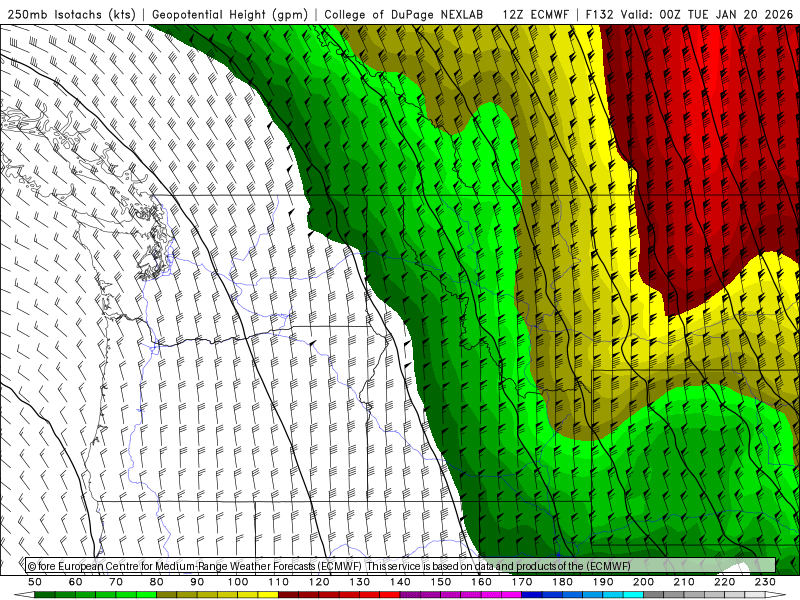800x600 pixels.
Task: Click the "230" color scale label
Action: [x=765, y=582]
